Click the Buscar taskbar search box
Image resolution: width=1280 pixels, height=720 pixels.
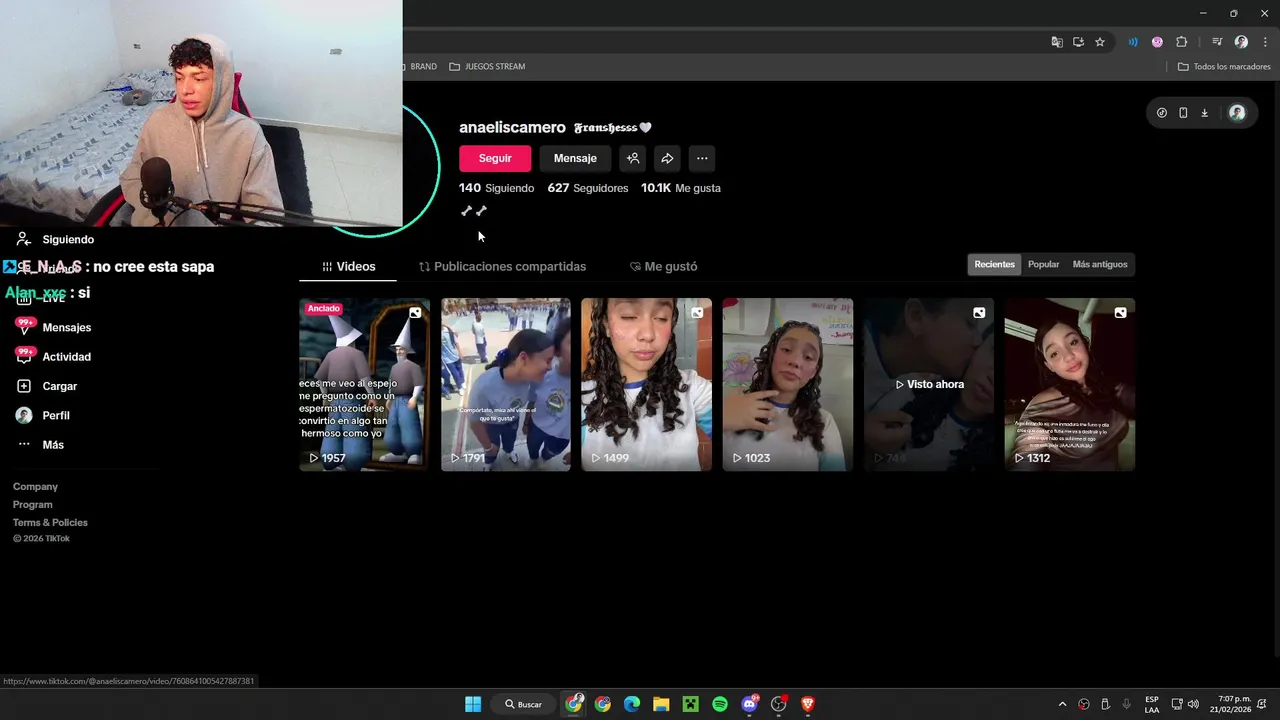pyautogui.click(x=523, y=704)
